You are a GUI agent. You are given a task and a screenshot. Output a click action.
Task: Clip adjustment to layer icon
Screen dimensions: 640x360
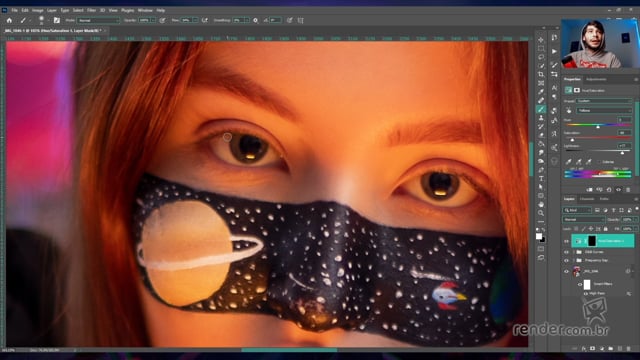click(x=589, y=189)
